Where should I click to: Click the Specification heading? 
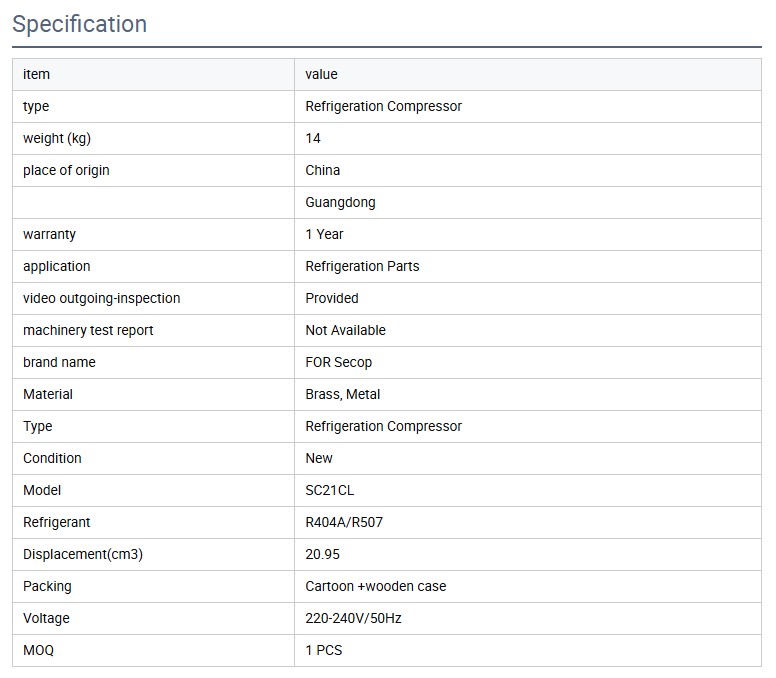point(80,24)
